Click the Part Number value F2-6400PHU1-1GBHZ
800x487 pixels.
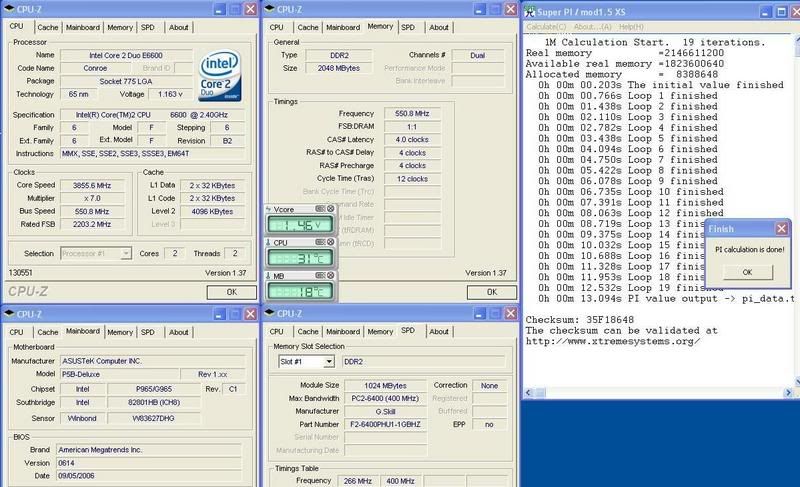(x=385, y=424)
